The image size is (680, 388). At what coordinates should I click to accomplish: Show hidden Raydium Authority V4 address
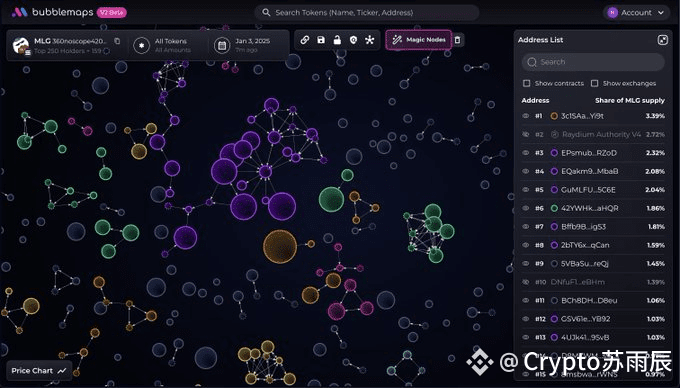526,134
